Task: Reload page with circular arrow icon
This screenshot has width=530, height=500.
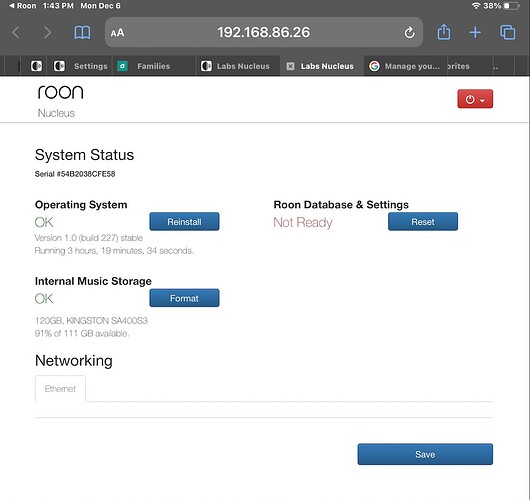Action: (409, 33)
